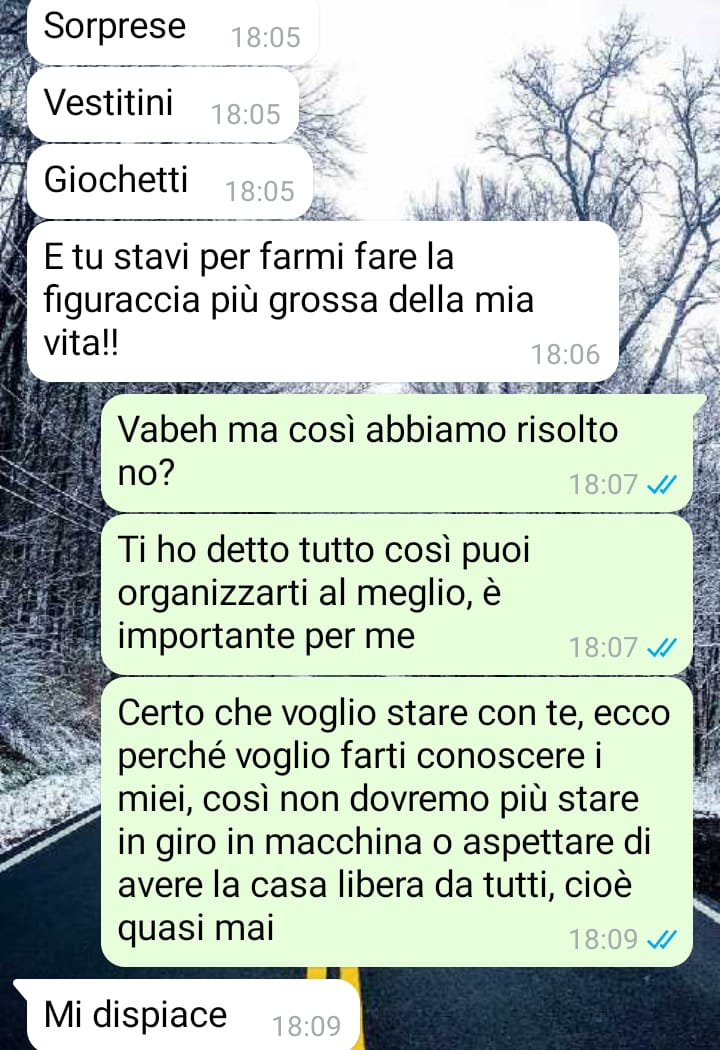This screenshot has width=720, height=1050.
Task: Tap the 18:05 timestamp beside 'Sorprese'
Action: click(266, 38)
